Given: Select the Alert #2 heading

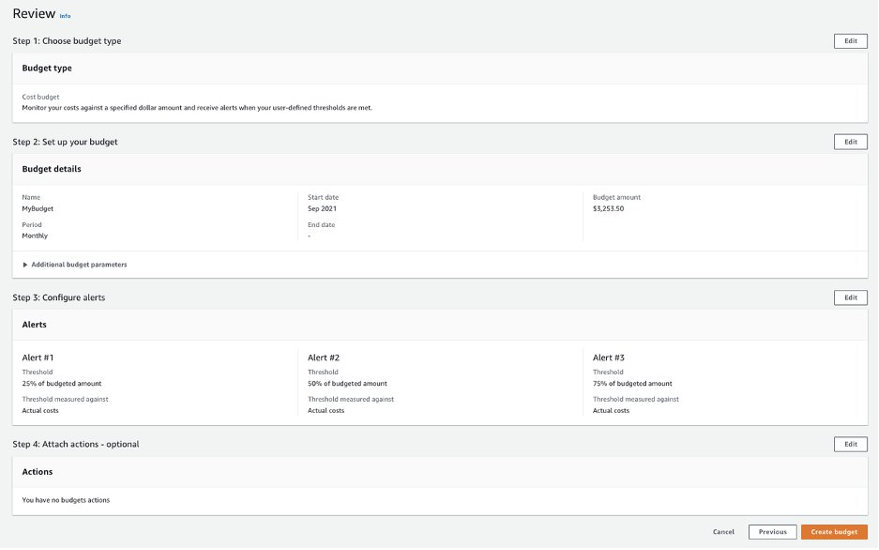Looking at the screenshot, I should [324, 357].
